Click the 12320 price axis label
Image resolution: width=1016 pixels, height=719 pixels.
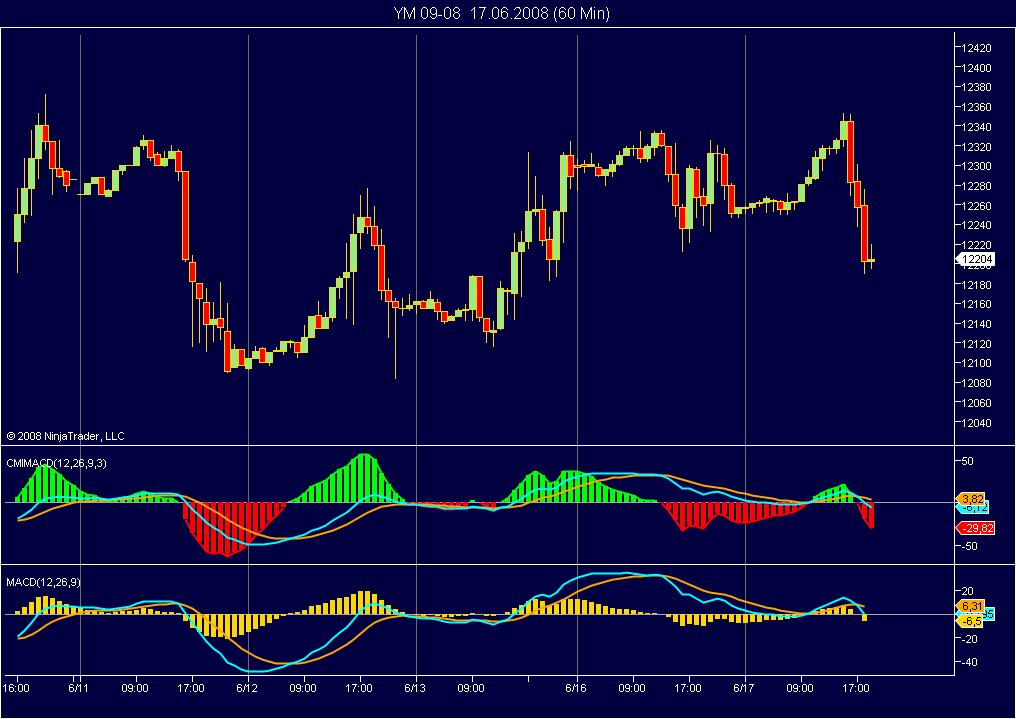(x=976, y=146)
